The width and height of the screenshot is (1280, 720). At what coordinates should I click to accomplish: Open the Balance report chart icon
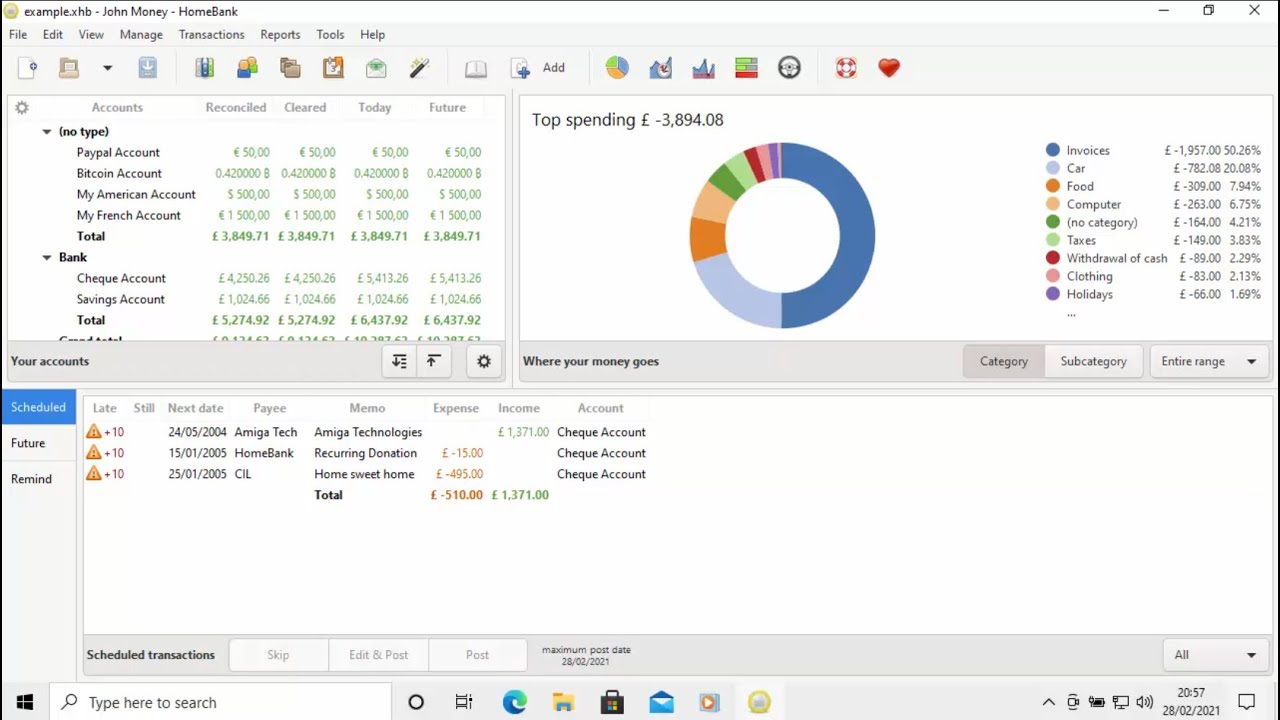[x=703, y=68]
